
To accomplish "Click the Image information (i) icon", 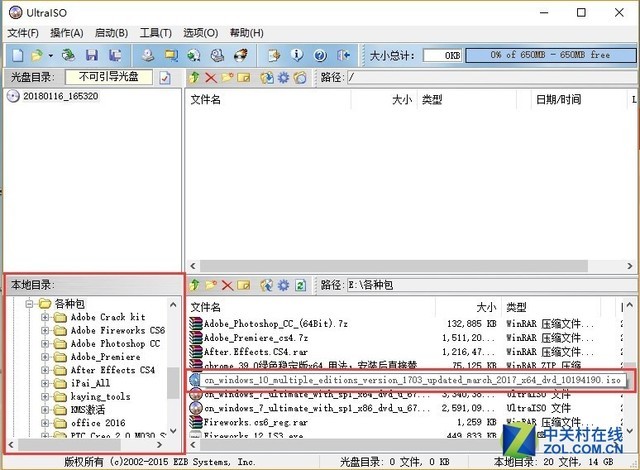I will click(x=297, y=55).
